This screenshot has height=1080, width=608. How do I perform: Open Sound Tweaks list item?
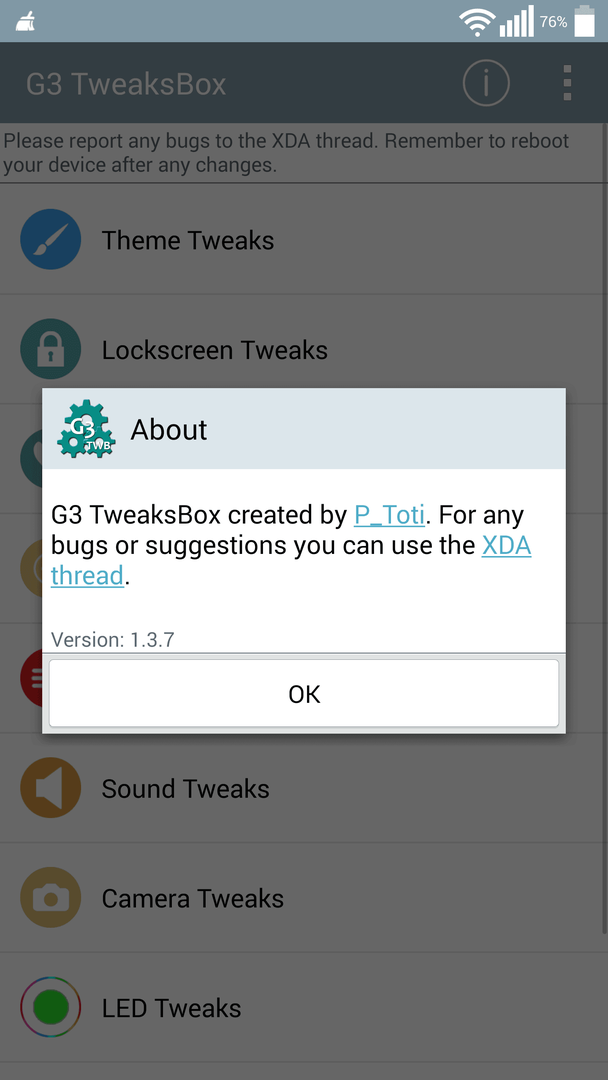[304, 788]
